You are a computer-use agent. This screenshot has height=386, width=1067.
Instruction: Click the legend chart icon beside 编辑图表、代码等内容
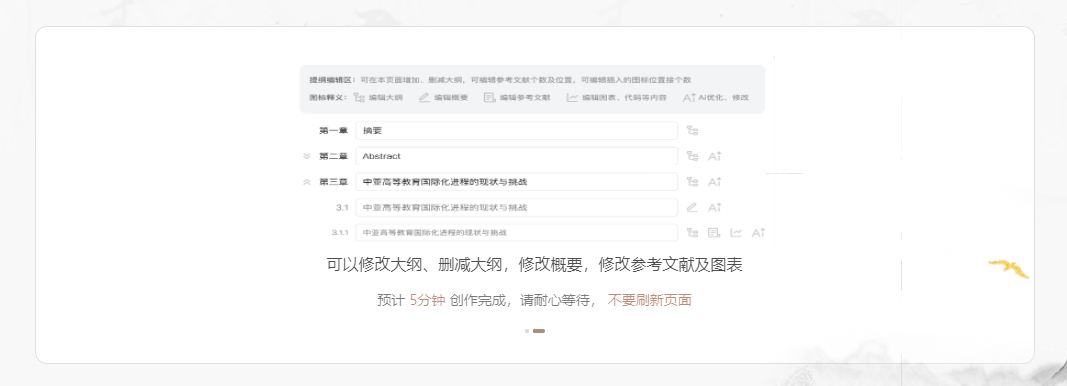(572, 97)
